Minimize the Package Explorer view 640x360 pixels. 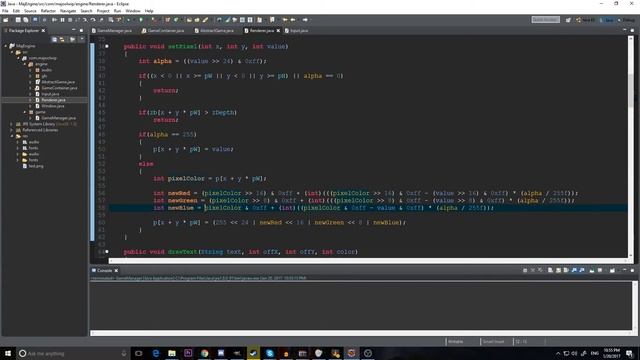pos(73,30)
